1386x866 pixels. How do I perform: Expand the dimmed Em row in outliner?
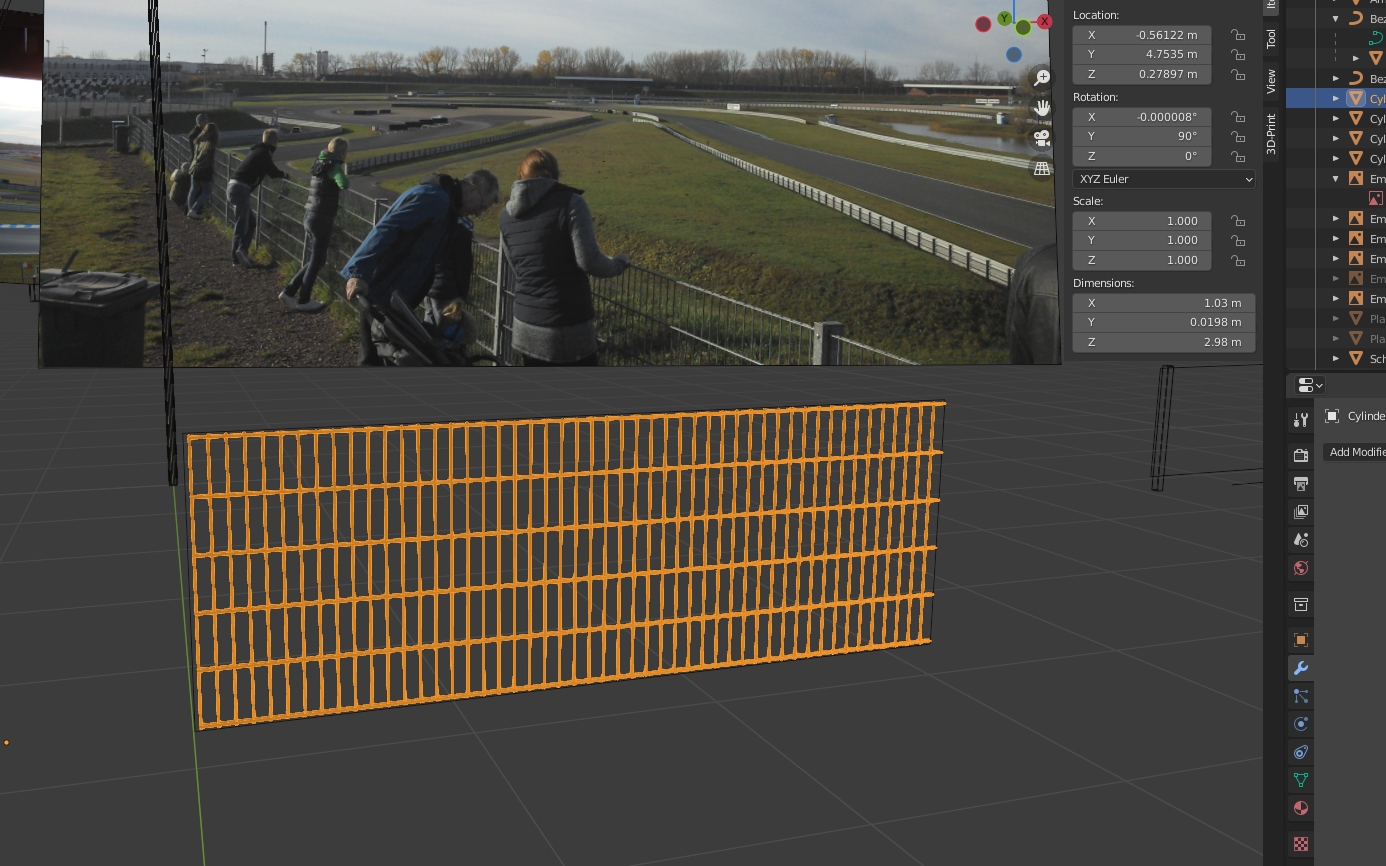[1336, 278]
